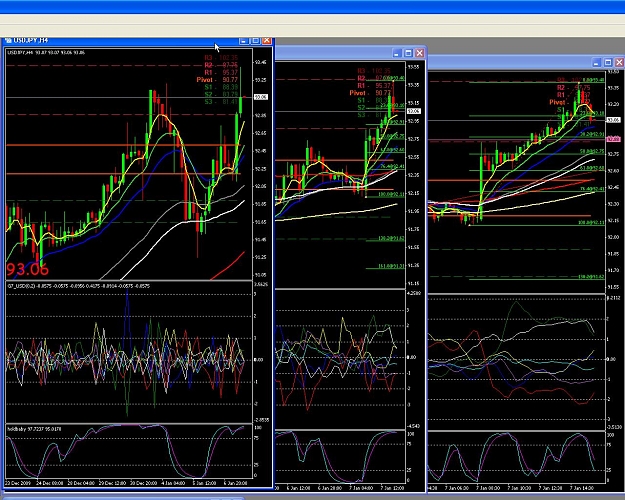Click the USDJPY,H4 window title text

pyautogui.click(x=31, y=40)
